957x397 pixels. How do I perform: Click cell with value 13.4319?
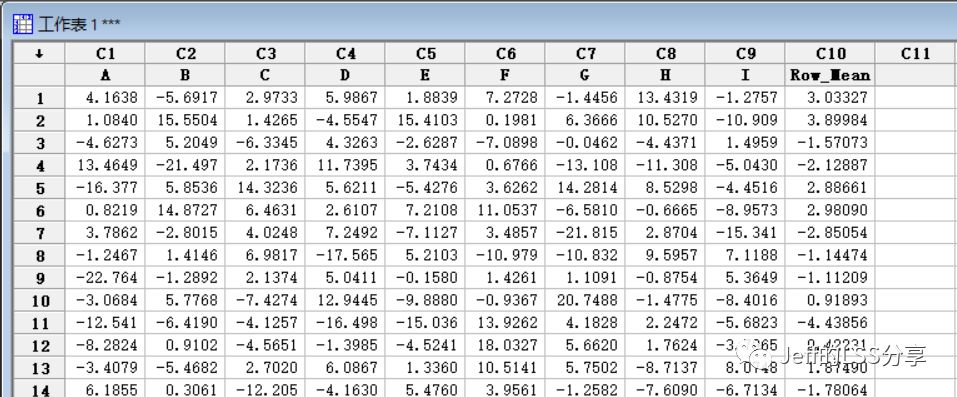665,98
